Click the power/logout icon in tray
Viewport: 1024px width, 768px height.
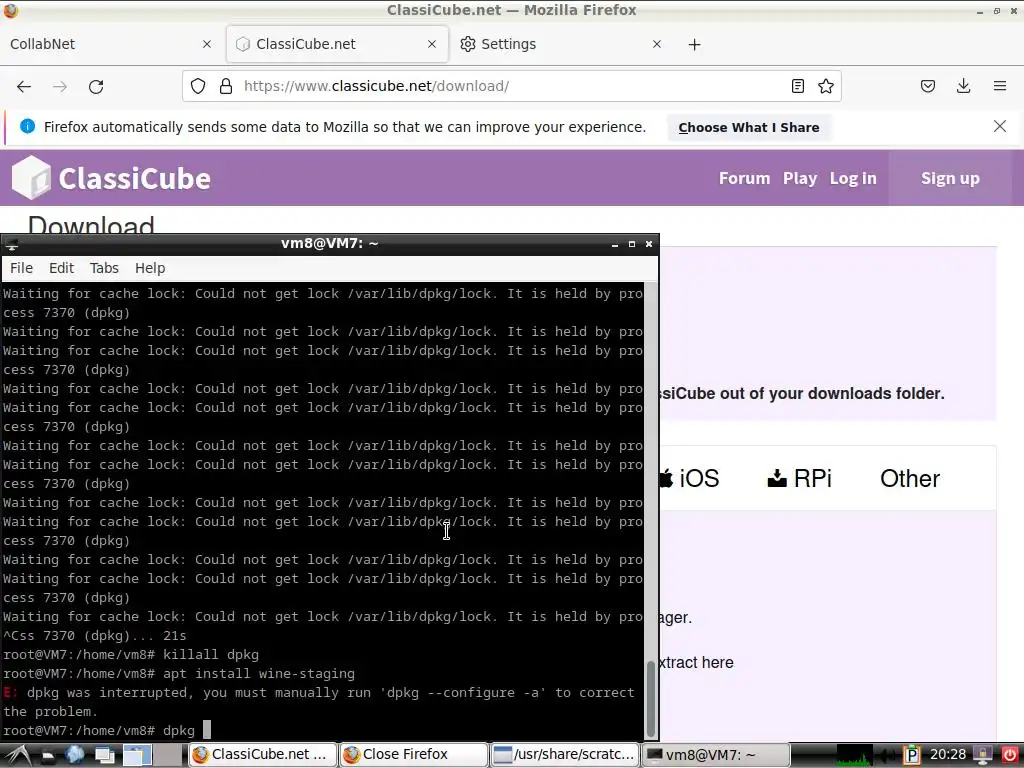[x=1010, y=755]
